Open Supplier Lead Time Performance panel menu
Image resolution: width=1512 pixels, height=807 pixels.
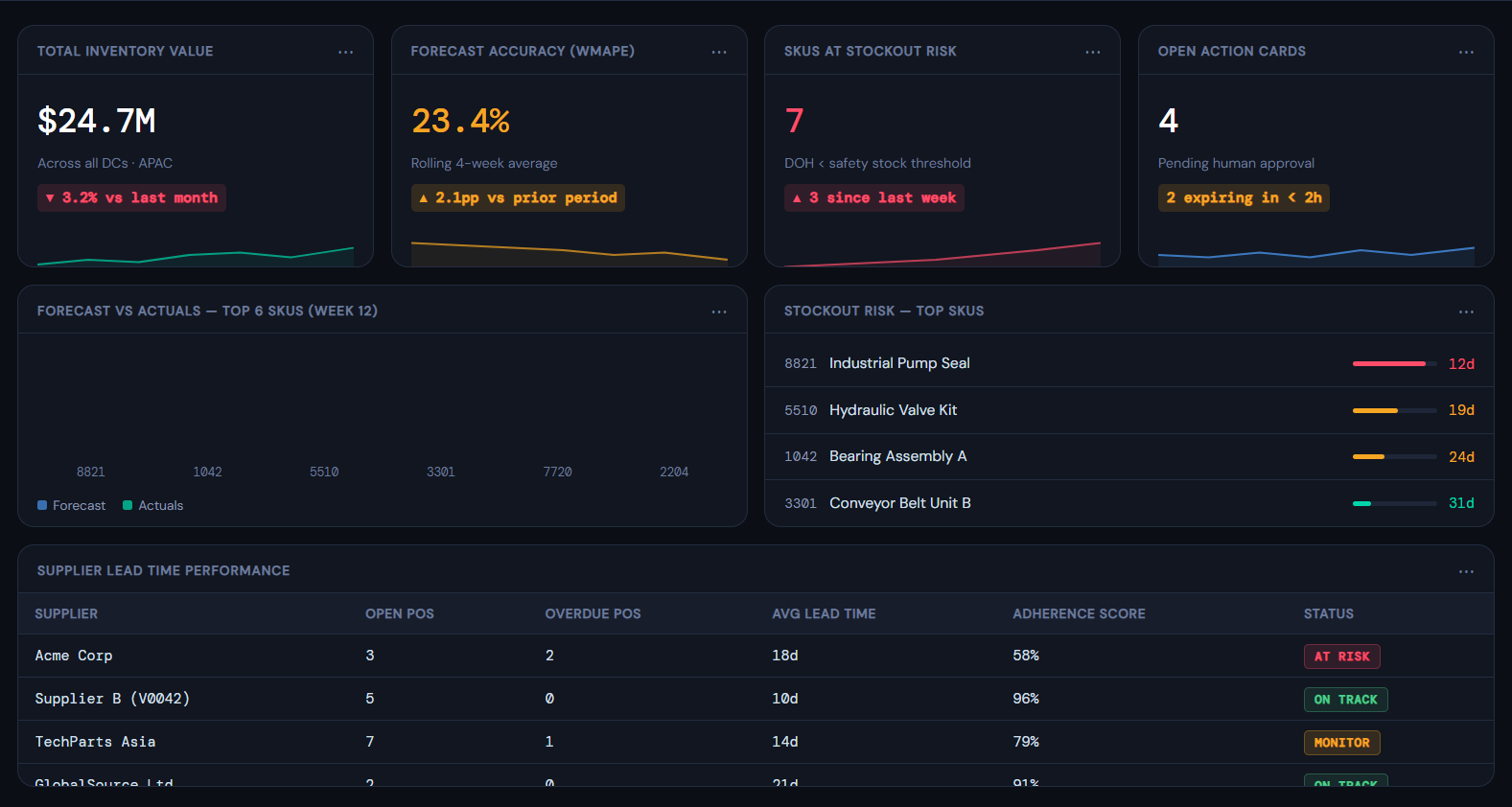pos(1466,571)
